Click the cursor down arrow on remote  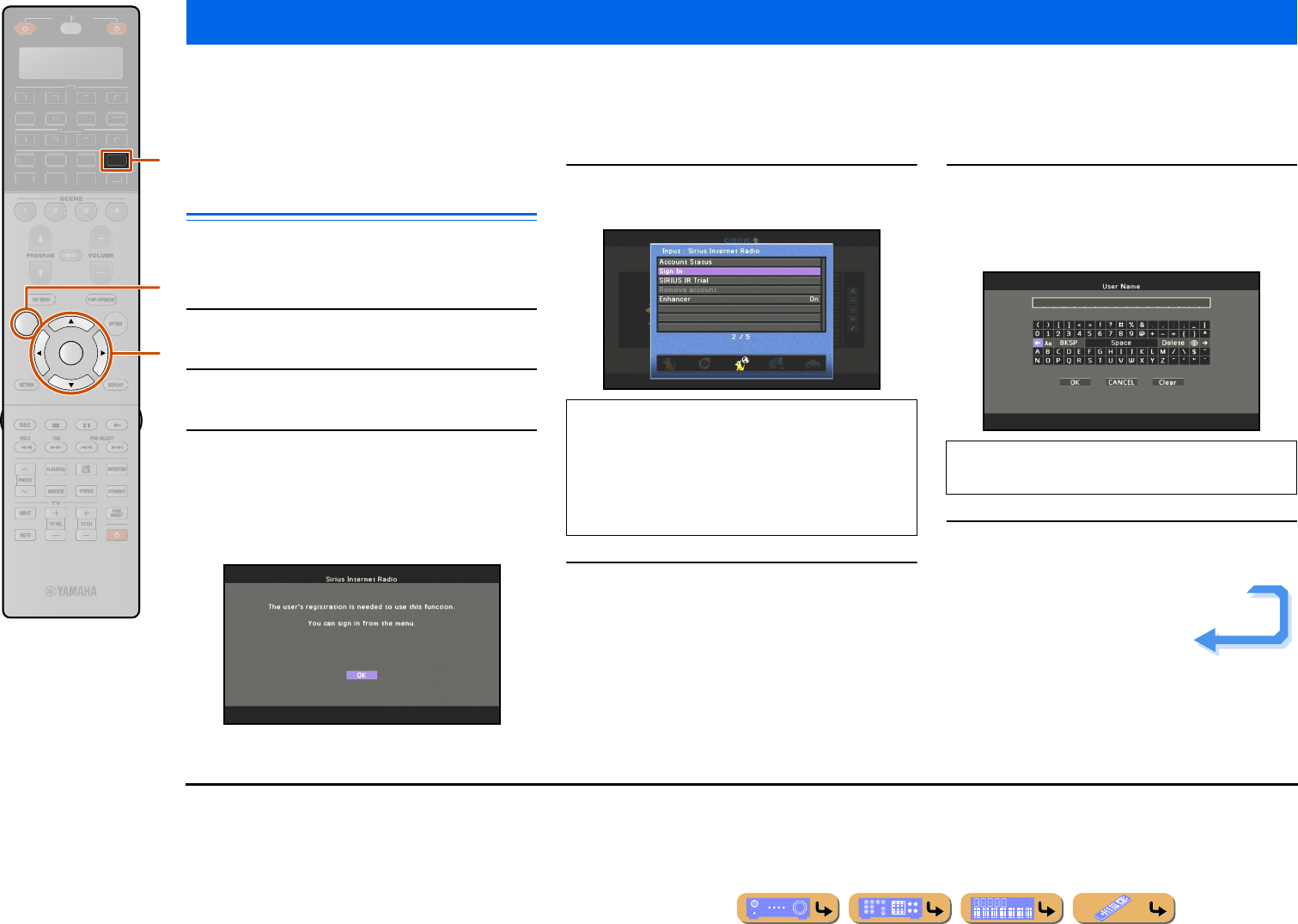point(71,384)
